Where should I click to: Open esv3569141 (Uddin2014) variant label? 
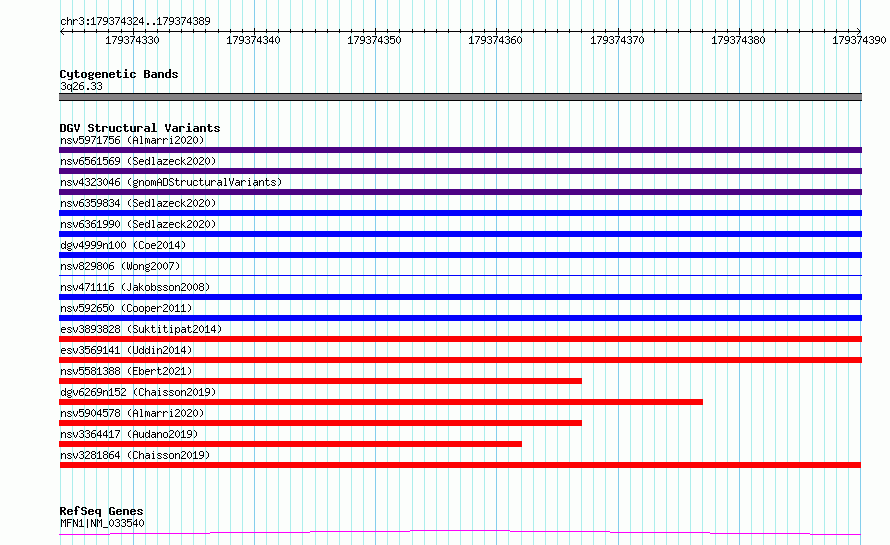coord(126,350)
